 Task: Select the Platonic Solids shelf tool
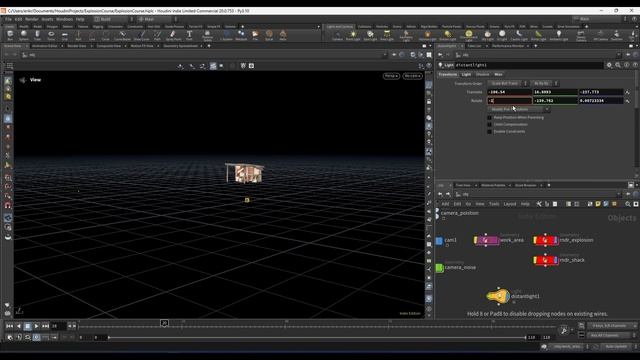208,36
